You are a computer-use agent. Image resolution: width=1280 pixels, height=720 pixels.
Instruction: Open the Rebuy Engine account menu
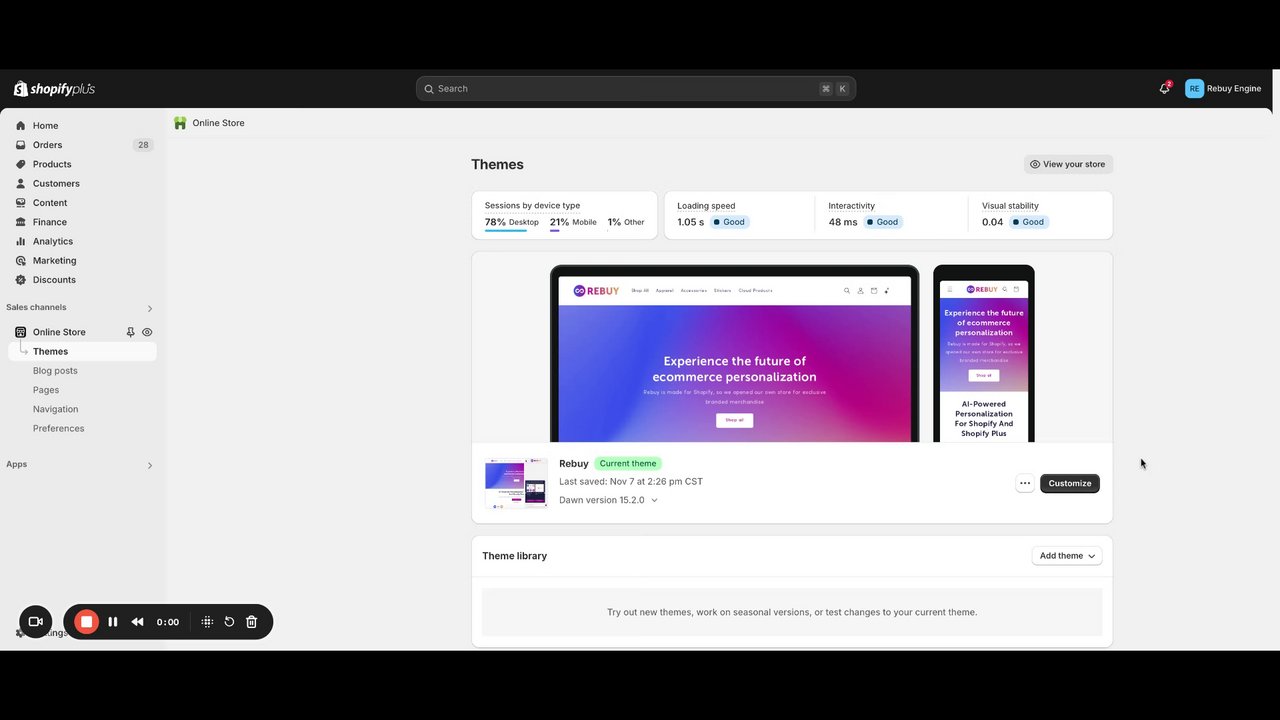pos(1223,88)
